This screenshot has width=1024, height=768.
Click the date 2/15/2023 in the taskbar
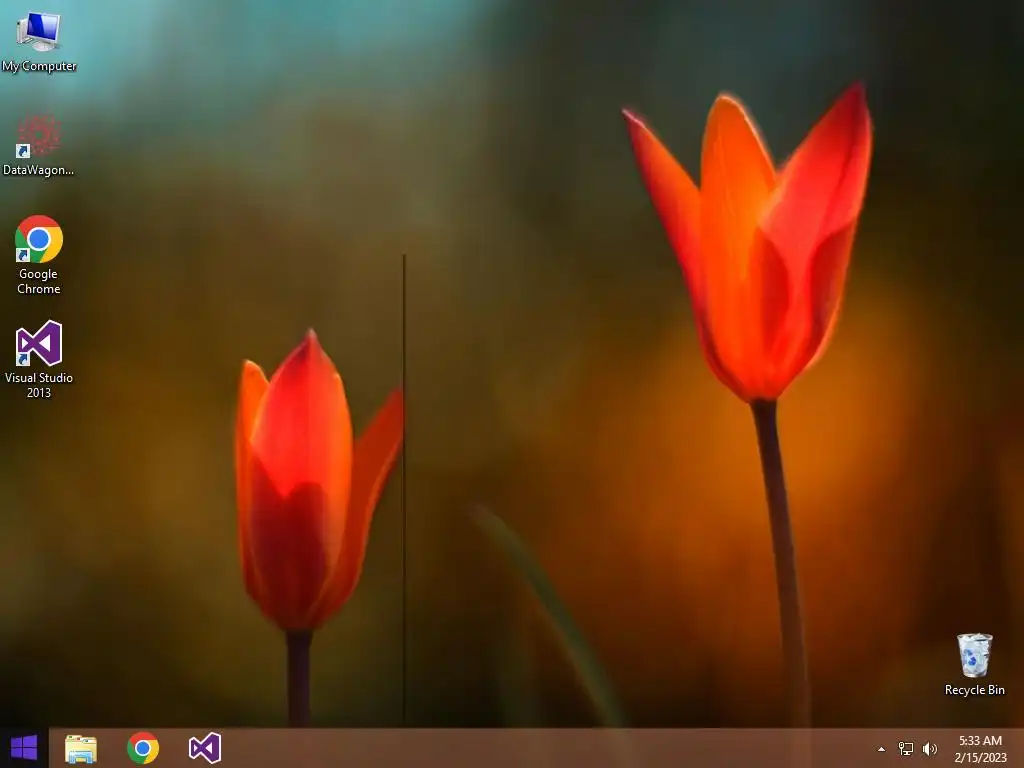[x=980, y=758]
